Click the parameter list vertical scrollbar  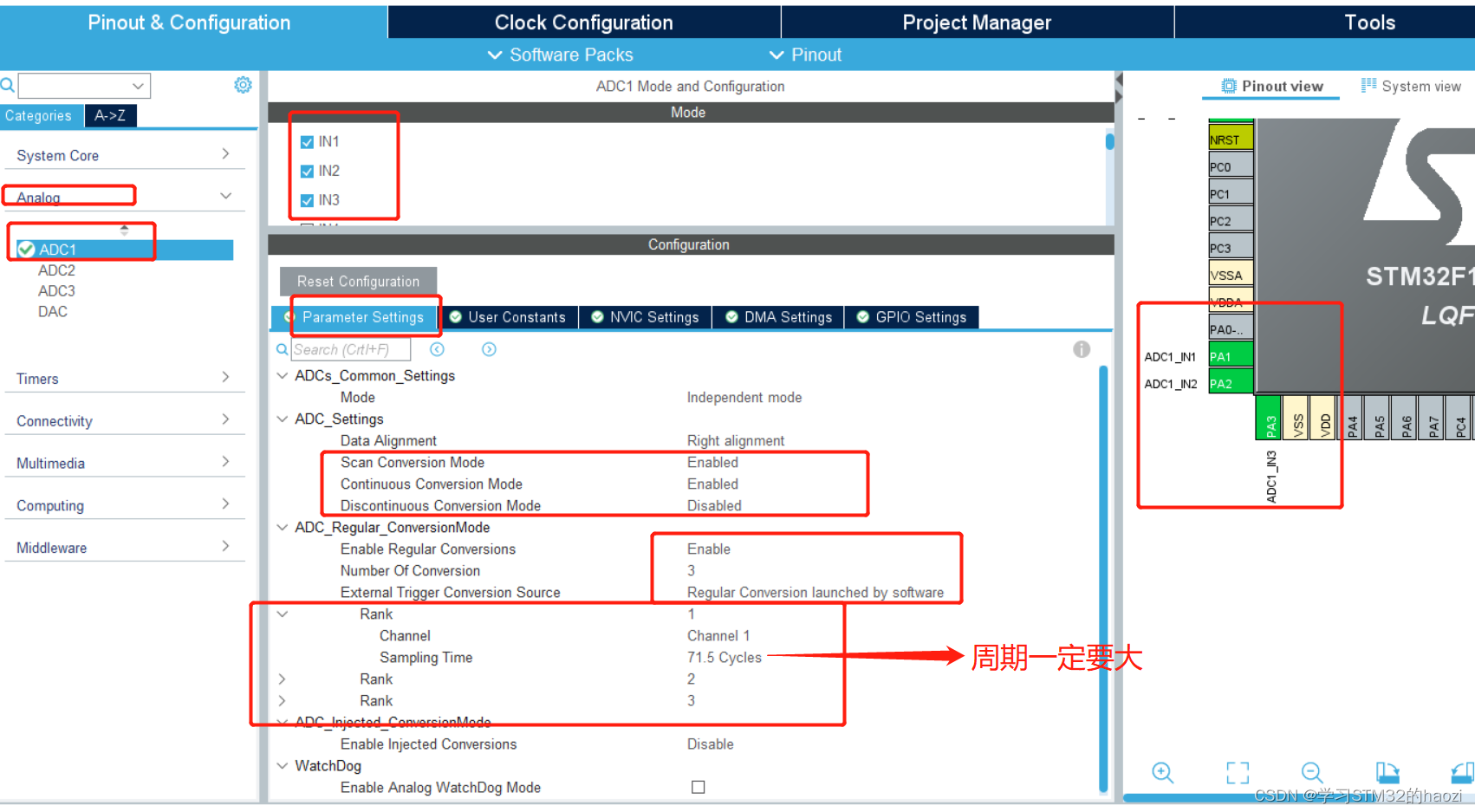coord(1103,579)
